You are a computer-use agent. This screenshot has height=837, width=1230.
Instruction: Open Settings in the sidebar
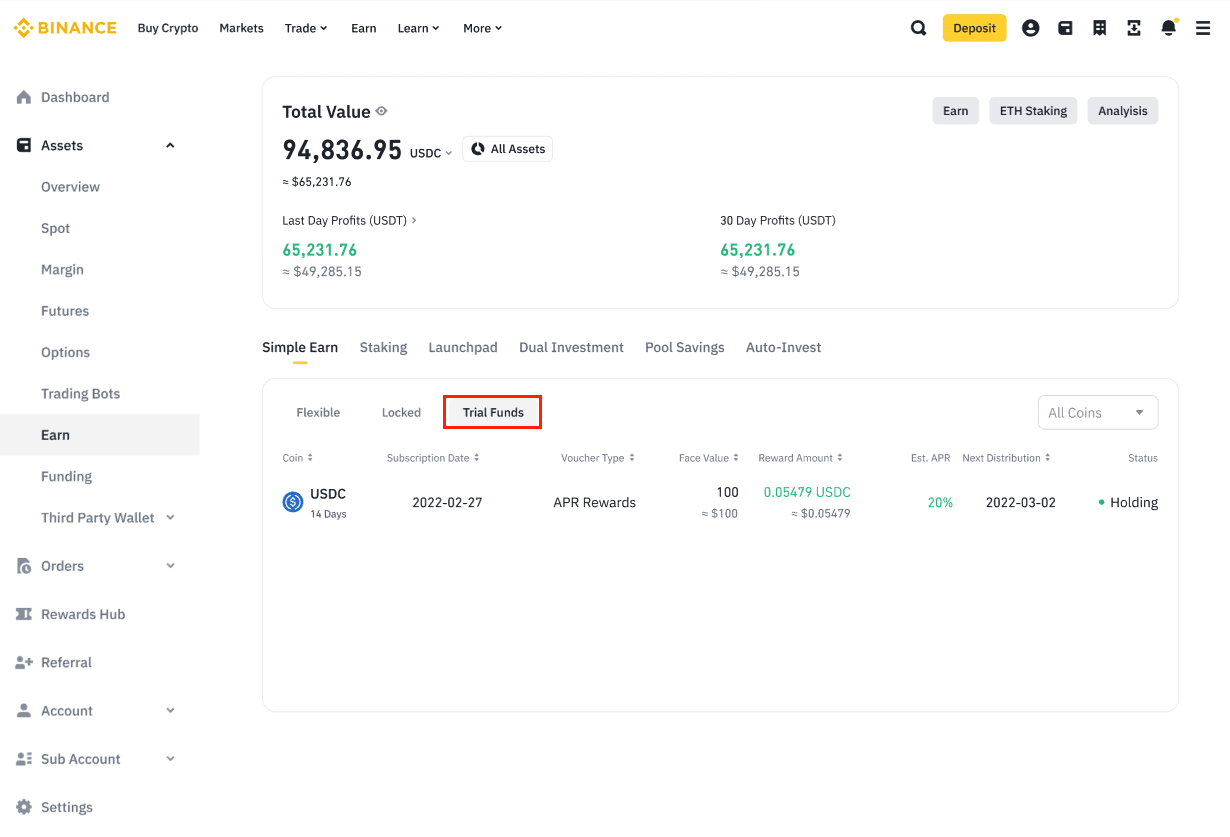click(x=66, y=807)
